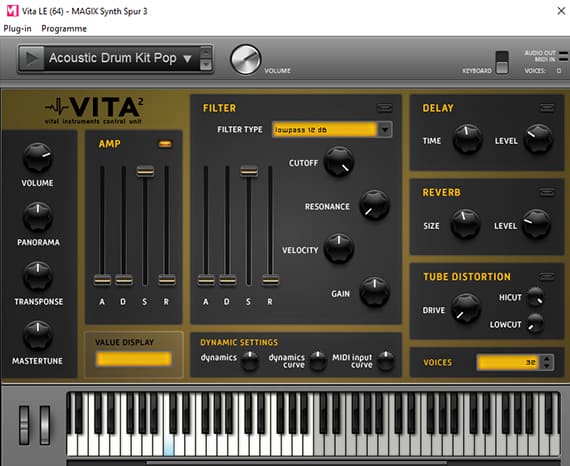Screen dimensions: 570x466
Task: Click the MAGIX app icon in title bar
Action: [x=12, y=11]
